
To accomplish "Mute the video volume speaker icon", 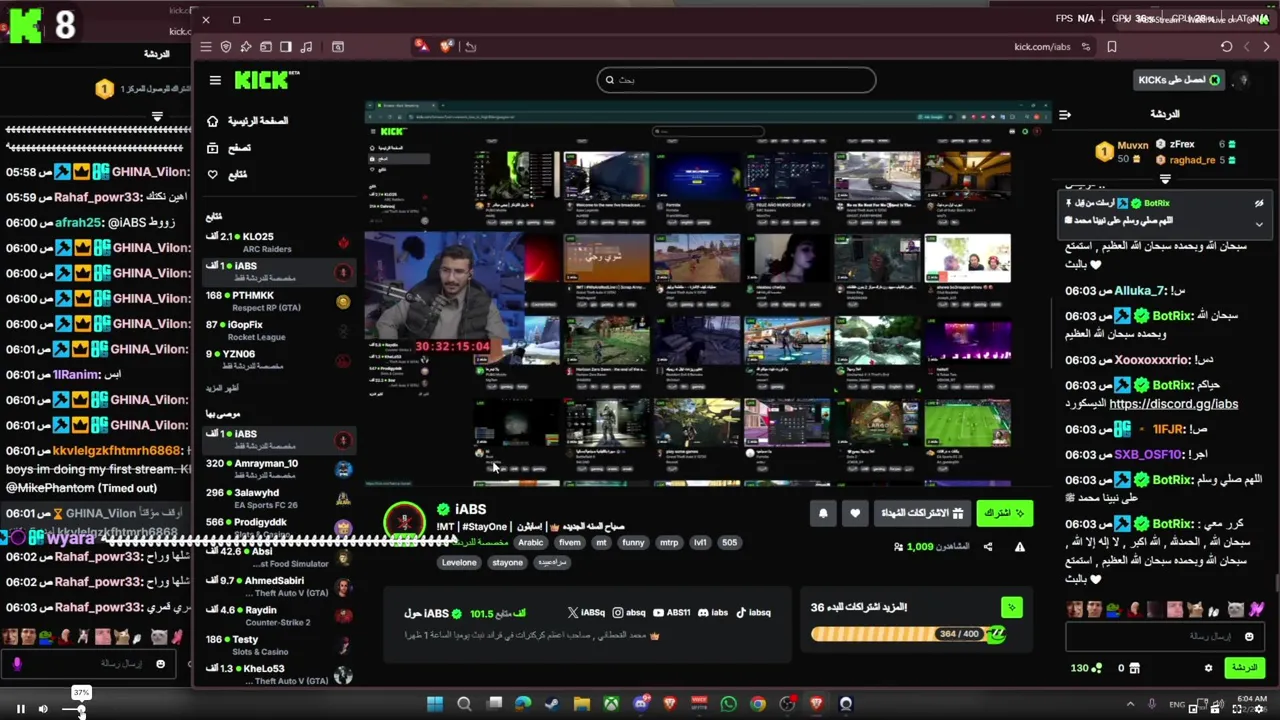I will coord(43,710).
